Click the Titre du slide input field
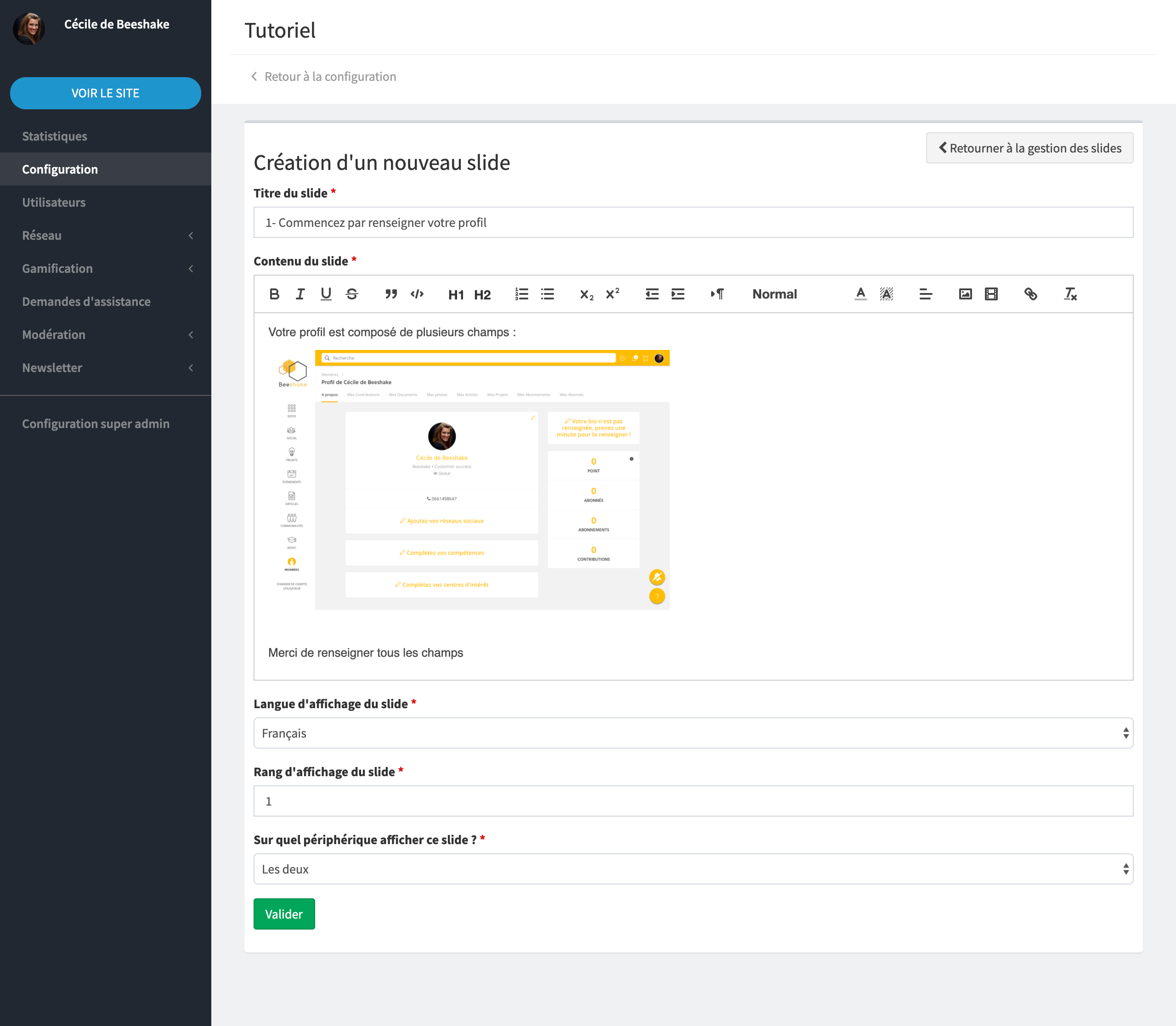This screenshot has height=1026, width=1176. click(x=693, y=222)
